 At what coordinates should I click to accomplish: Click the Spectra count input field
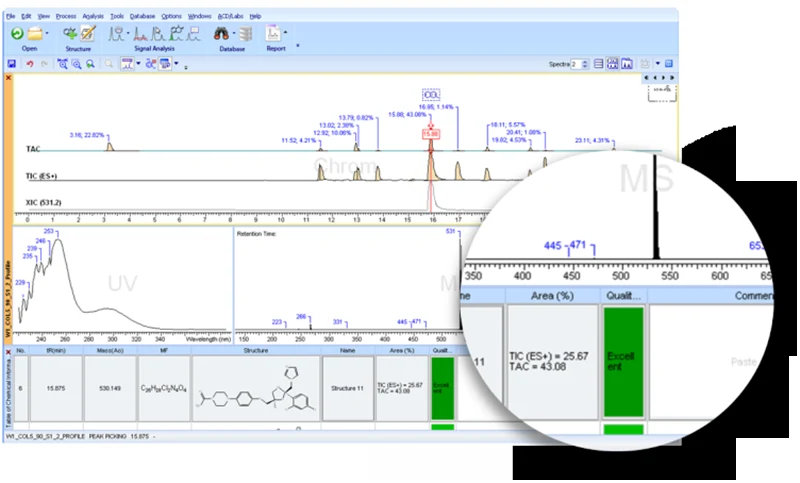pos(576,64)
